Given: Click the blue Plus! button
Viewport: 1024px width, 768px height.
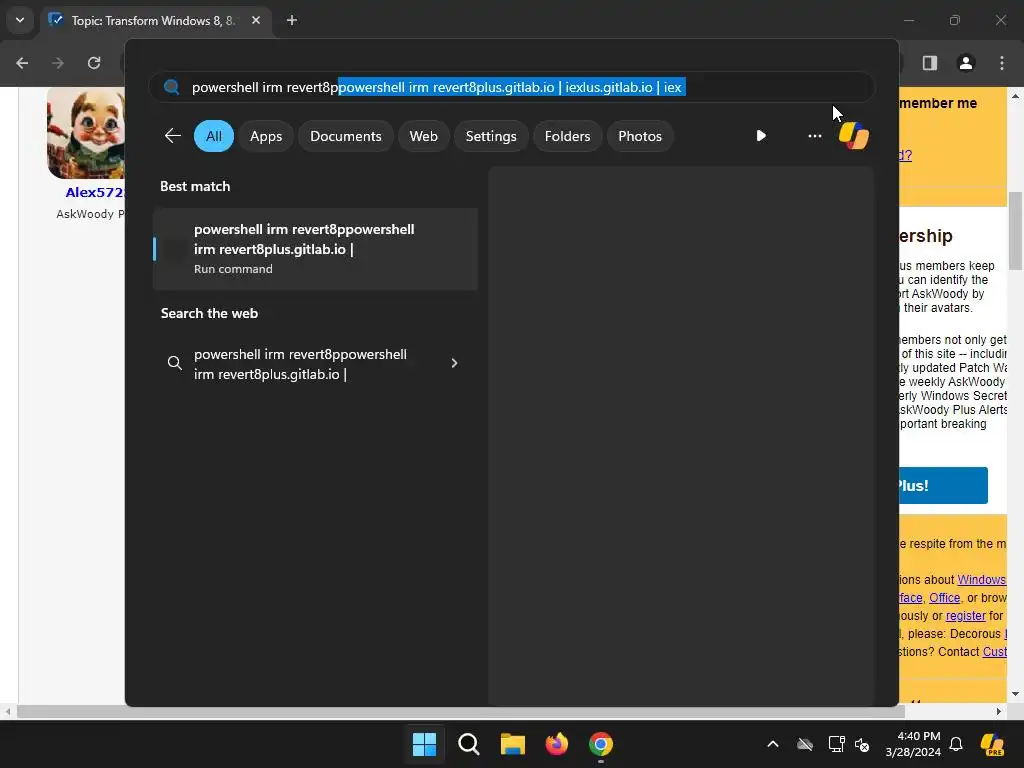Looking at the screenshot, I should [944, 485].
